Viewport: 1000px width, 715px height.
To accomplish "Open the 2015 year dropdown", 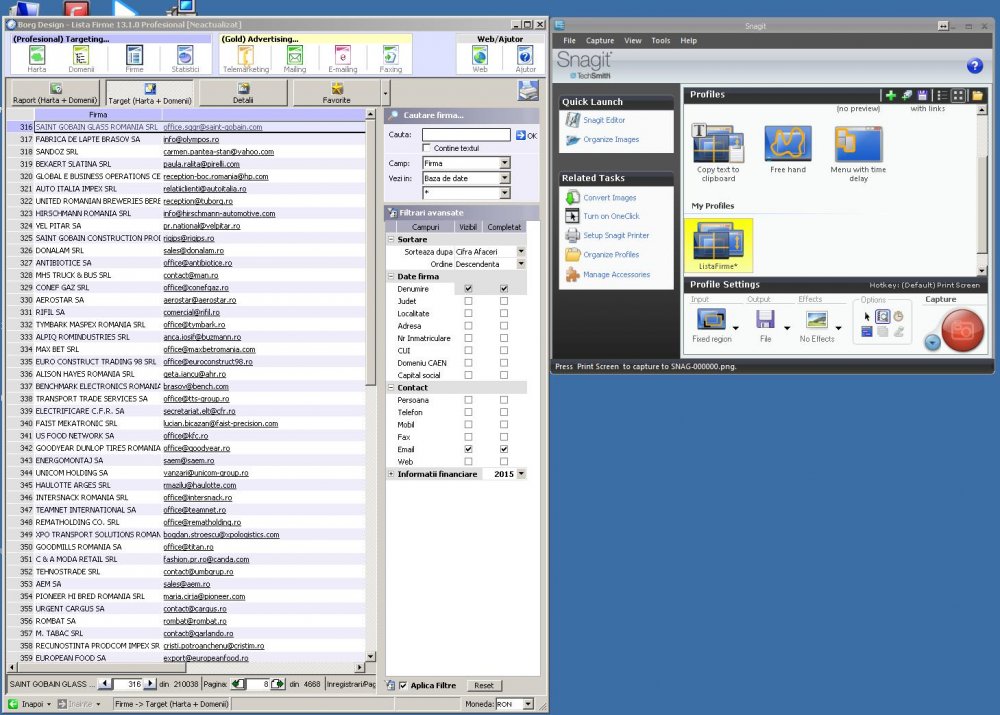I will 521,474.
